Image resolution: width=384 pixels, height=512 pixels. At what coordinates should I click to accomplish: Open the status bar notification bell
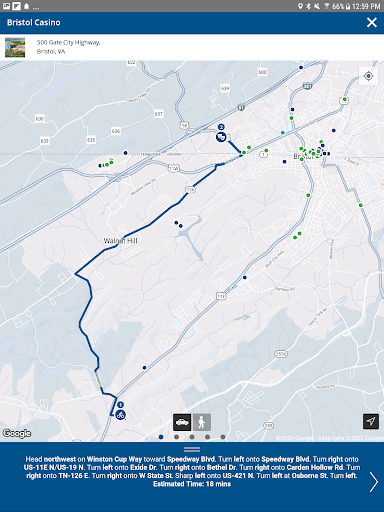coord(26,6)
